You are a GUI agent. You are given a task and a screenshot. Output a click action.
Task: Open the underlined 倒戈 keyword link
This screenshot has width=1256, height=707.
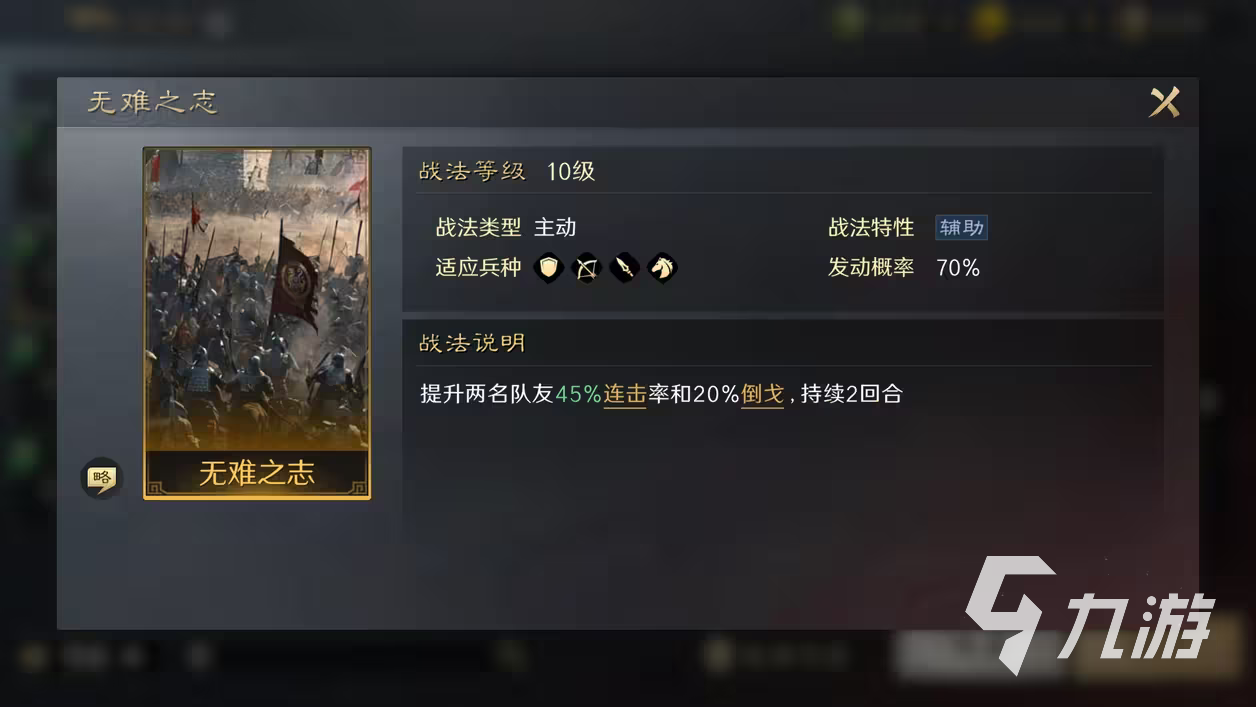coord(762,394)
